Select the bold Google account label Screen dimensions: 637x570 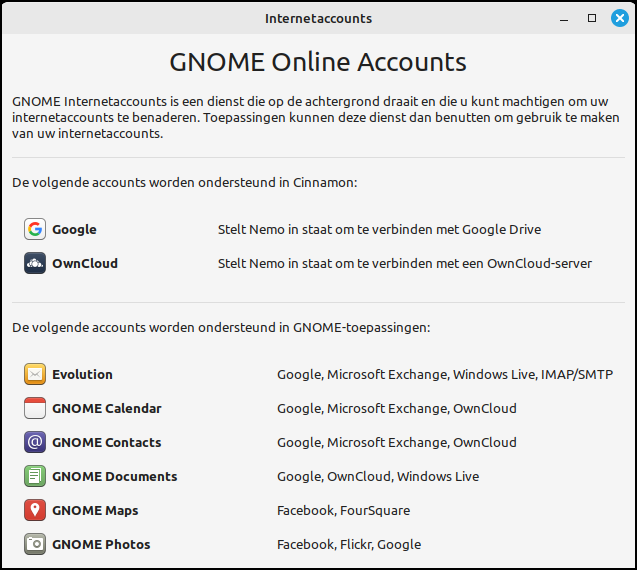[x=74, y=230]
